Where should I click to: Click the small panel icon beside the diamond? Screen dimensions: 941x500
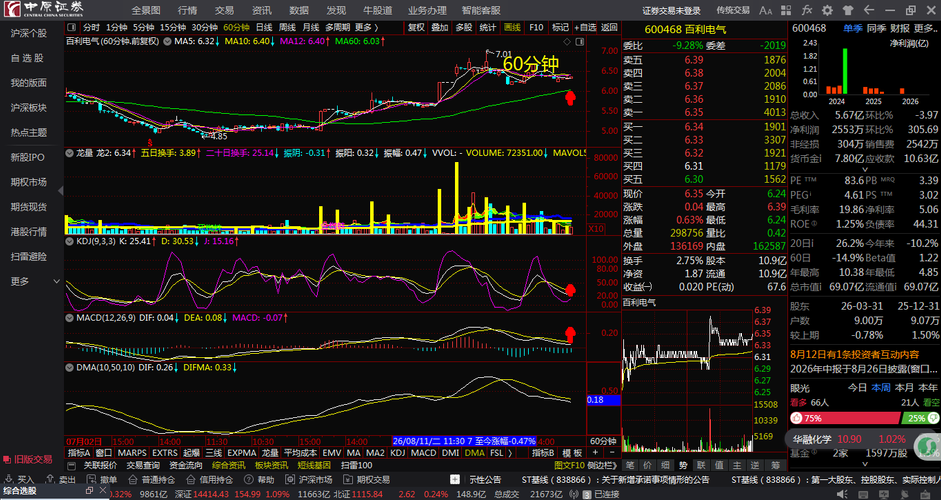(x=579, y=41)
